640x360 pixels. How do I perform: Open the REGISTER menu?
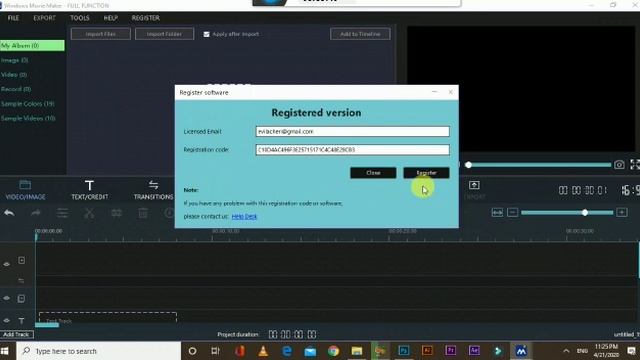146,18
